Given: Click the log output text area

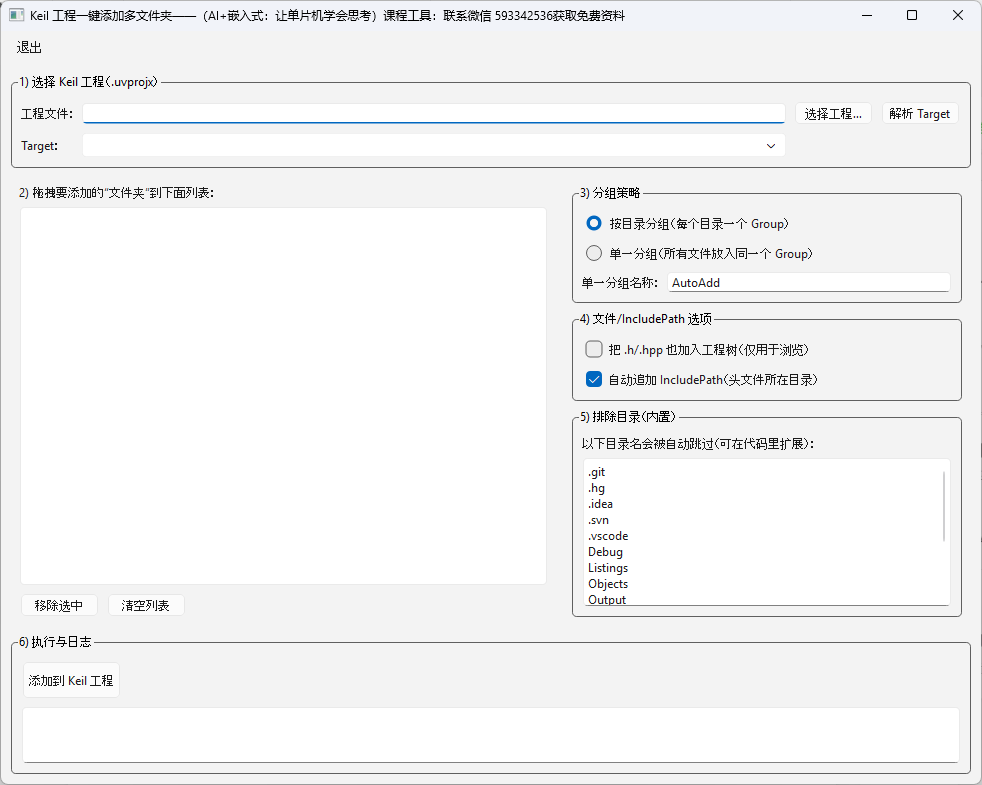Looking at the screenshot, I should click(490, 735).
